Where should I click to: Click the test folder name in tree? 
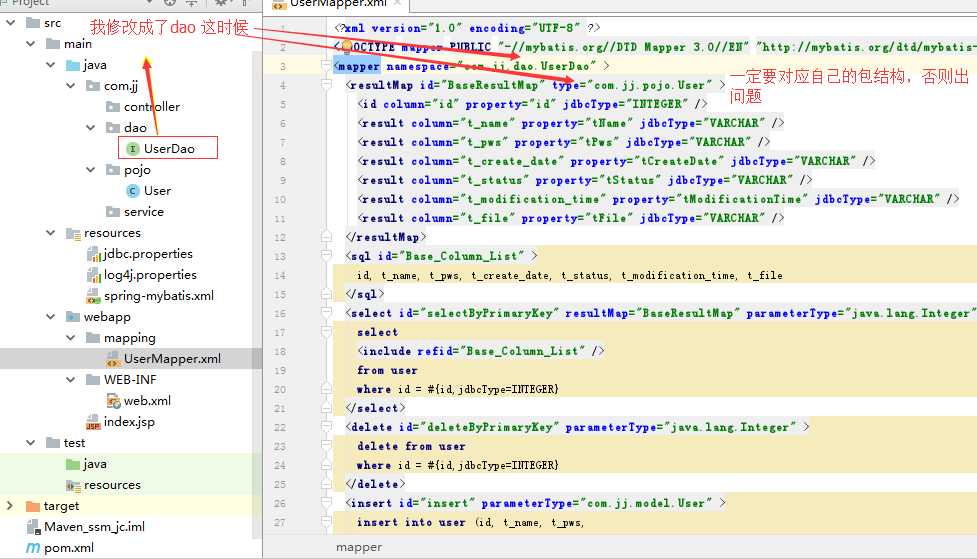point(74,442)
